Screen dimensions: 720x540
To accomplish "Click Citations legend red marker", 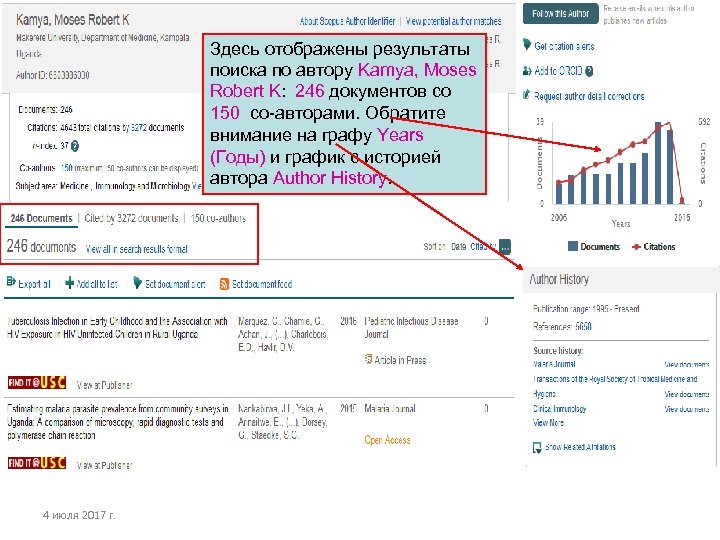I will 636,247.
